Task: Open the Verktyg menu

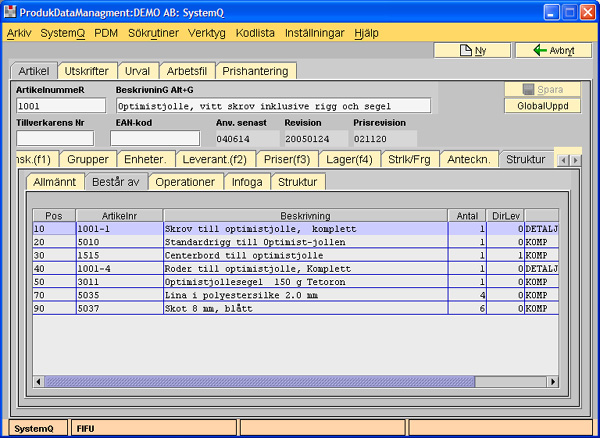Action: pos(207,33)
